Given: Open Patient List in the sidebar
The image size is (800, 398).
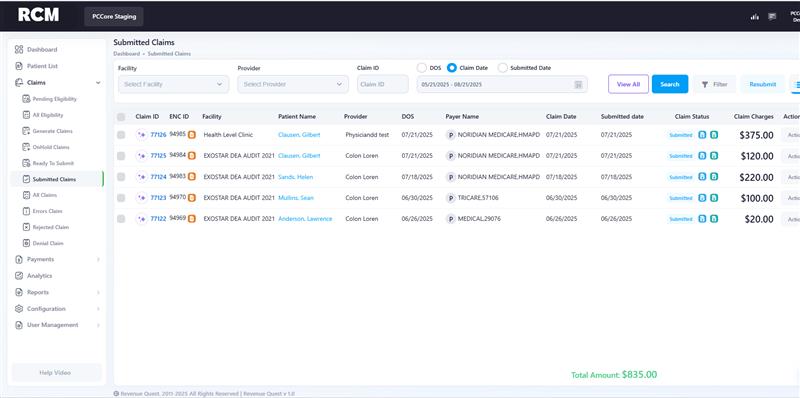Looking at the screenshot, I should pos(42,66).
